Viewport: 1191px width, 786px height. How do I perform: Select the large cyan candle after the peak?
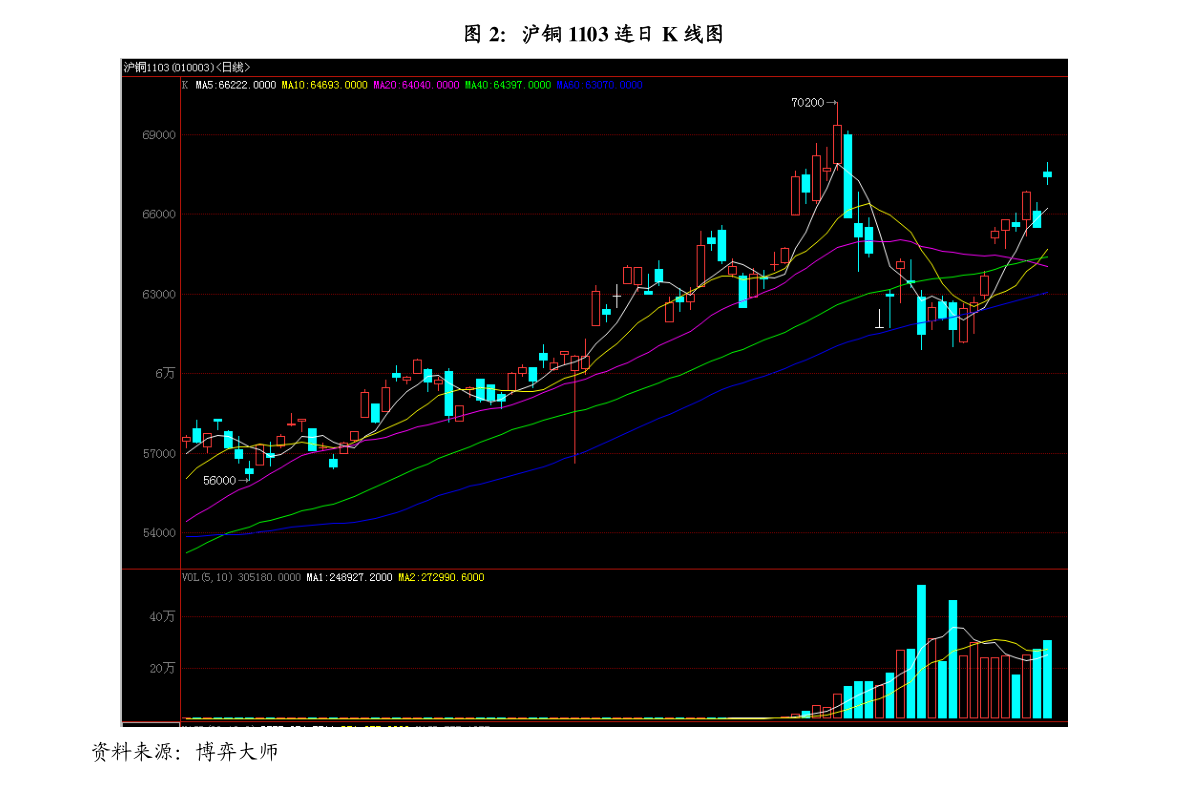(848, 175)
